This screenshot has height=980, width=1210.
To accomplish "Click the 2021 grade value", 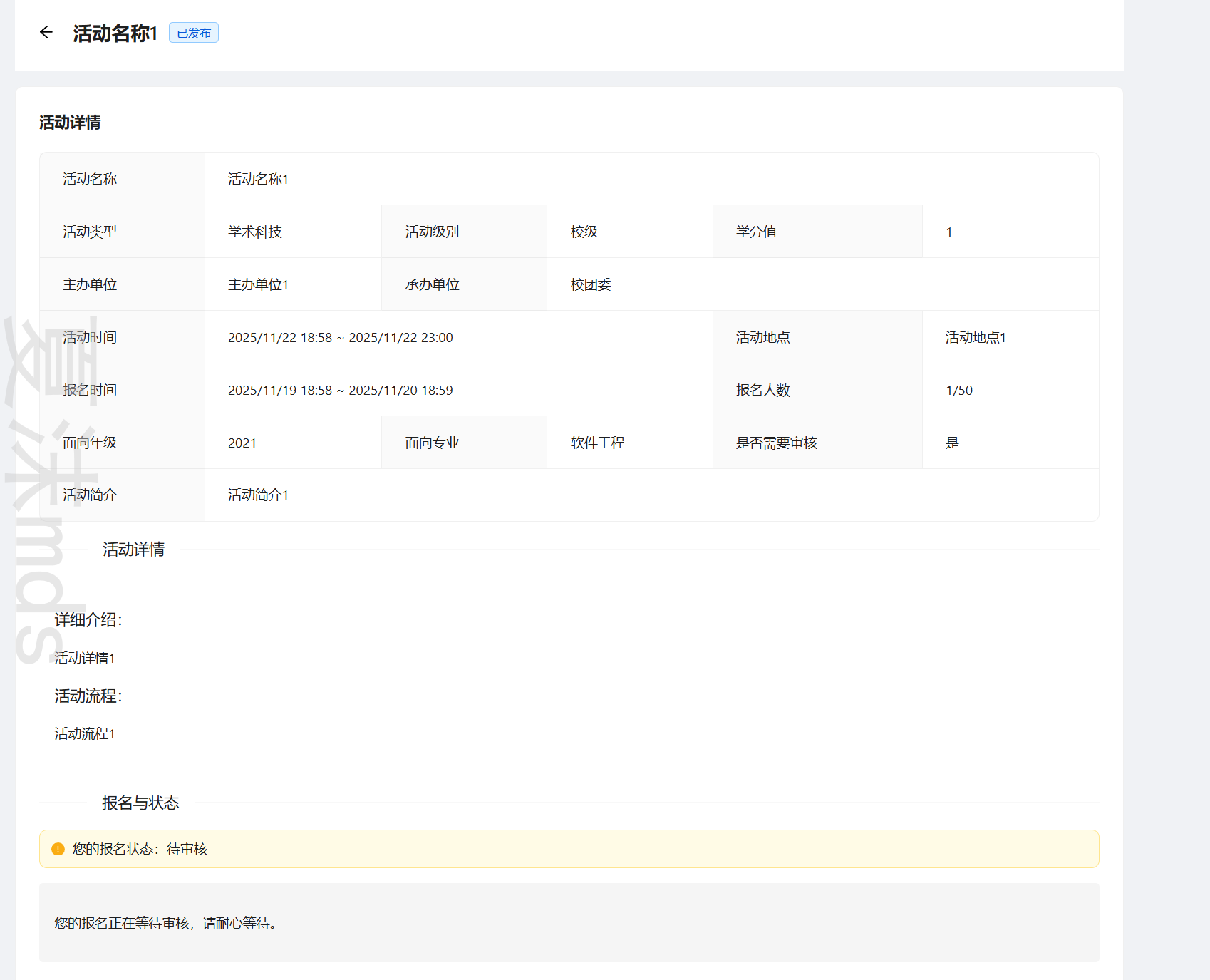I will (x=242, y=443).
